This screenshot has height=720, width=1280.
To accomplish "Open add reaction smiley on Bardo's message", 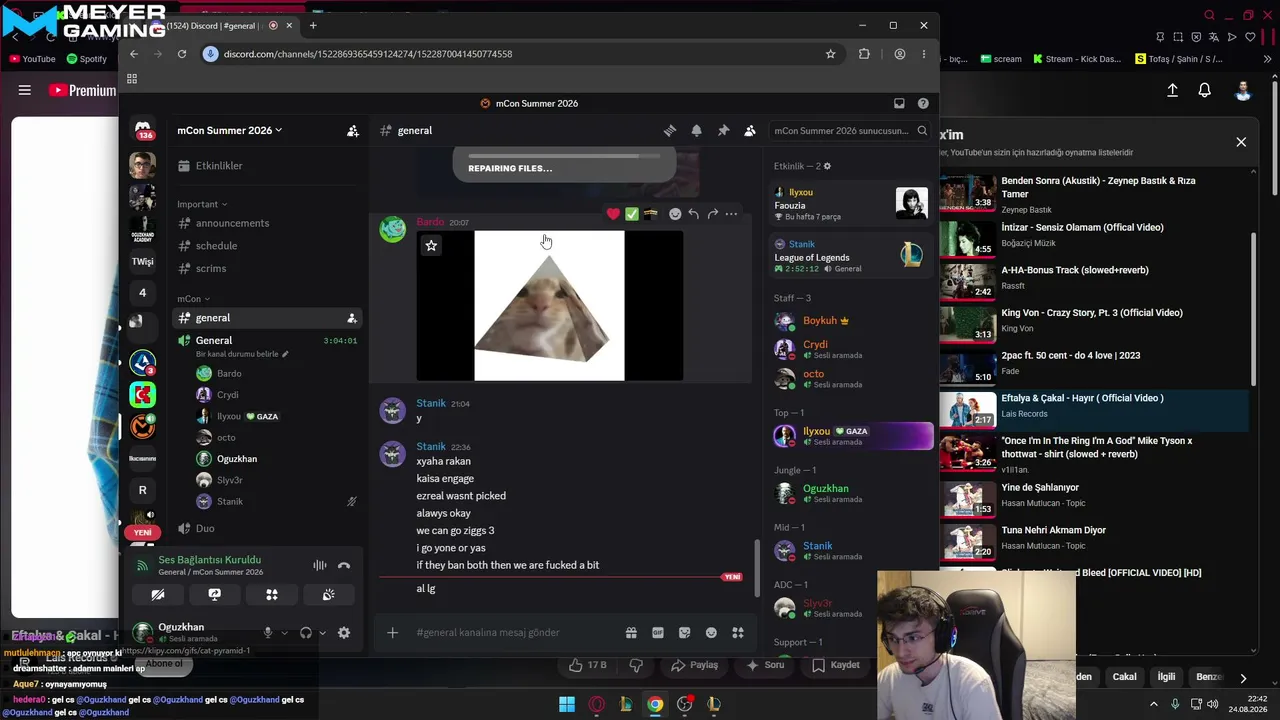I will [x=675, y=214].
